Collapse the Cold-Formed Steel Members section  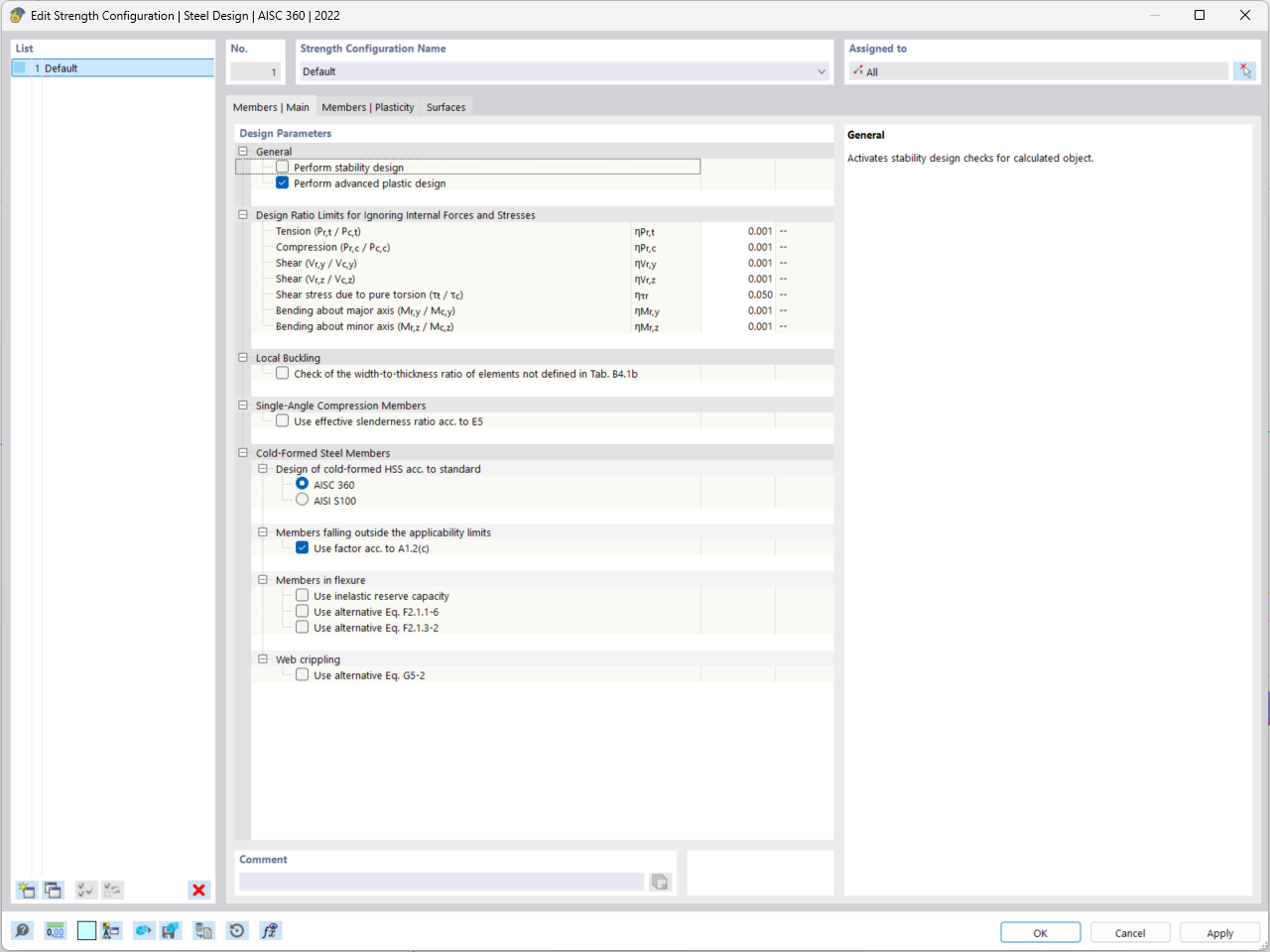243,452
